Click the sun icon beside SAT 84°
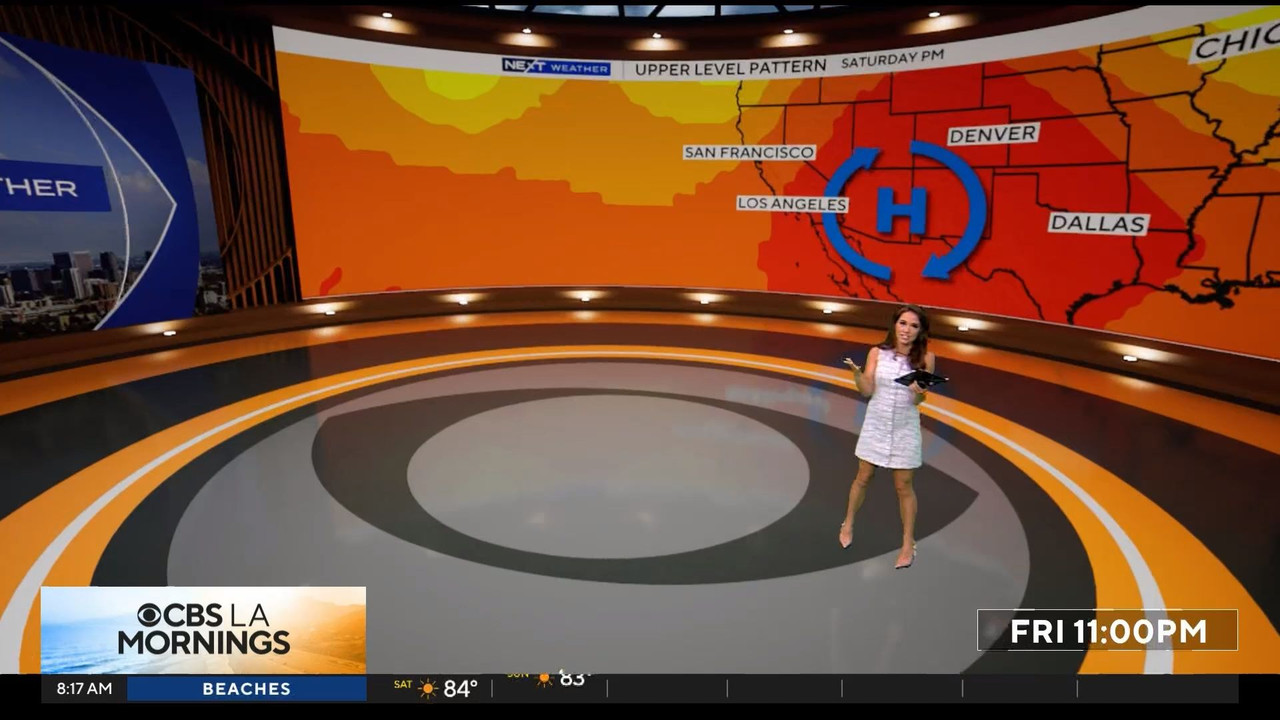Viewport: 1280px width, 720px height. coord(428,689)
